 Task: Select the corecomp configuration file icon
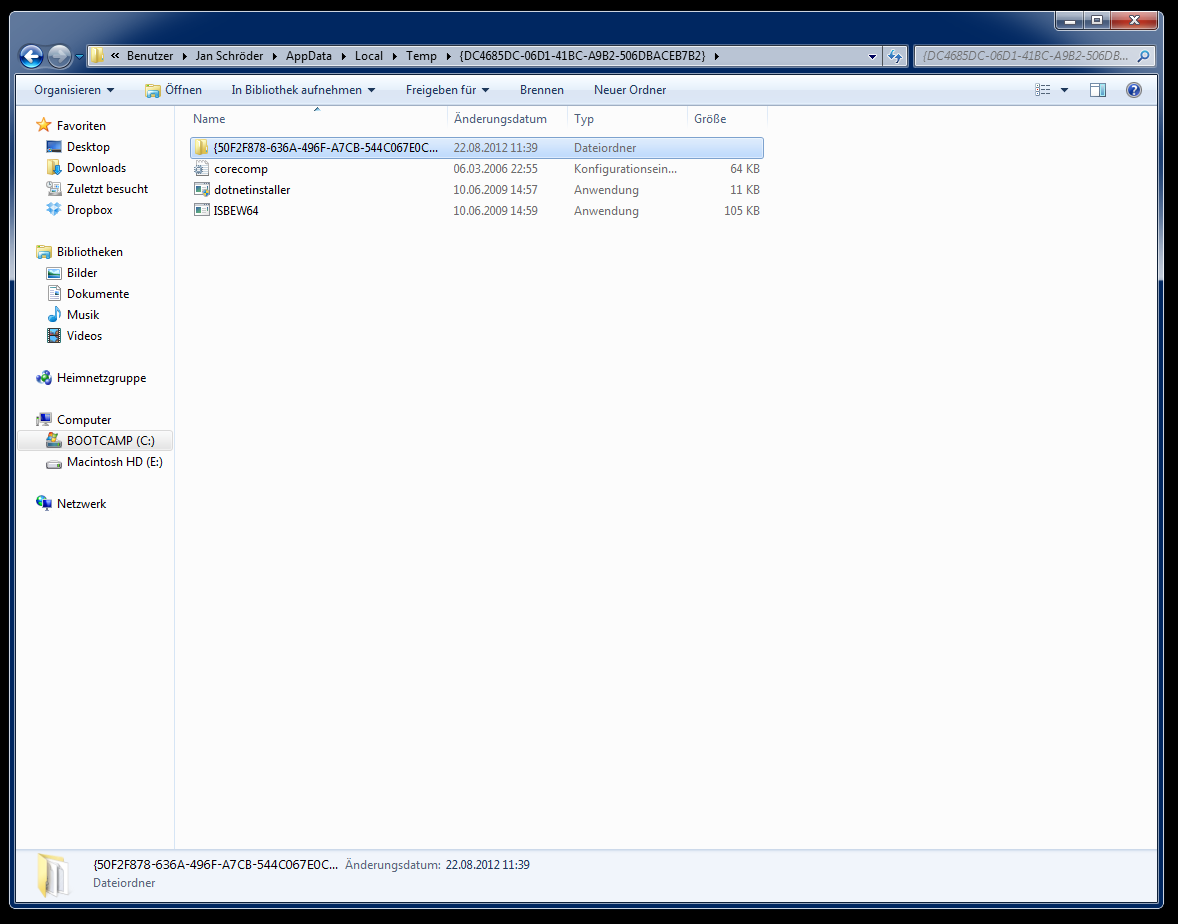(201, 168)
